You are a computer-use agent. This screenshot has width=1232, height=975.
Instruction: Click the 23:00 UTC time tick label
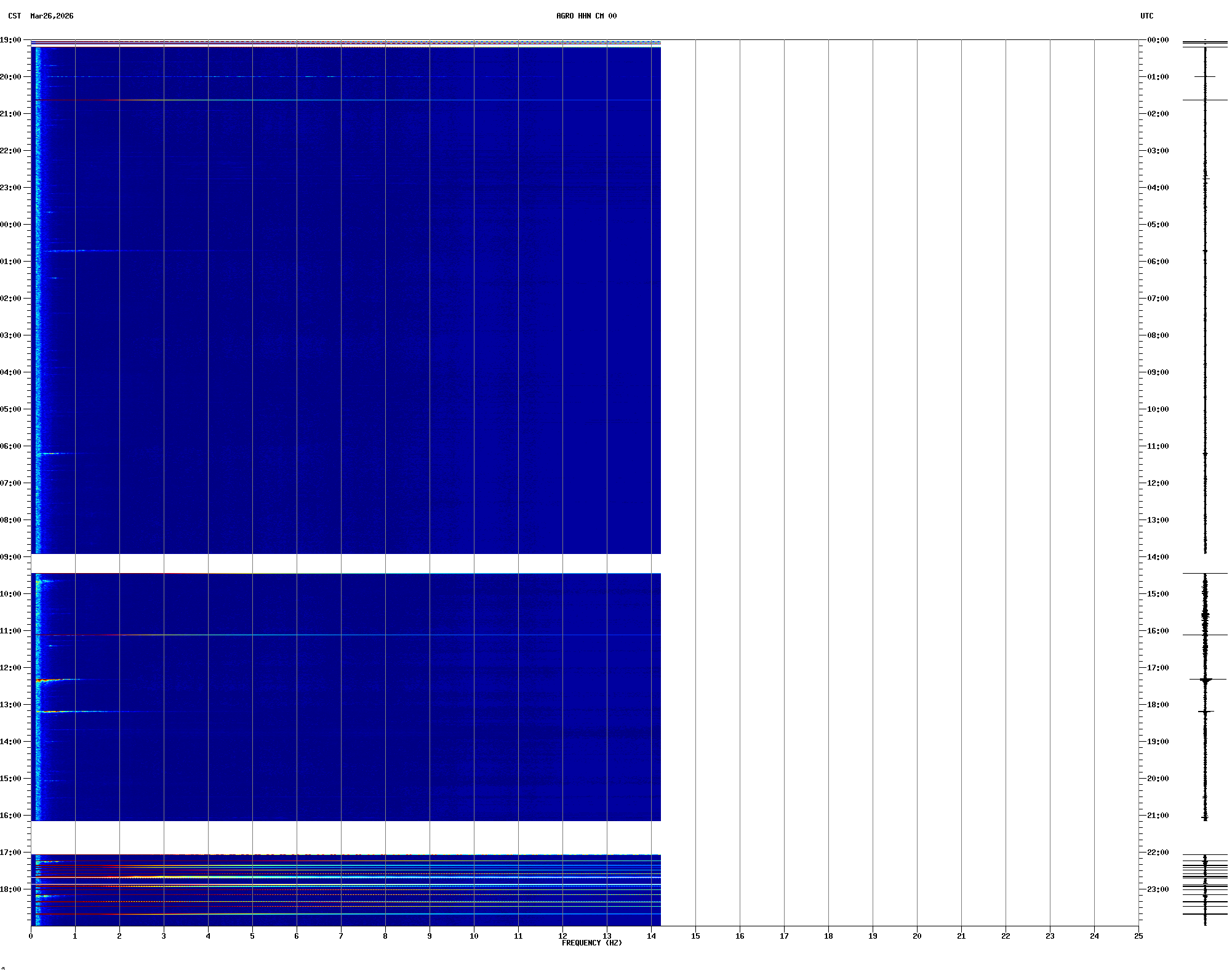coord(1158,889)
